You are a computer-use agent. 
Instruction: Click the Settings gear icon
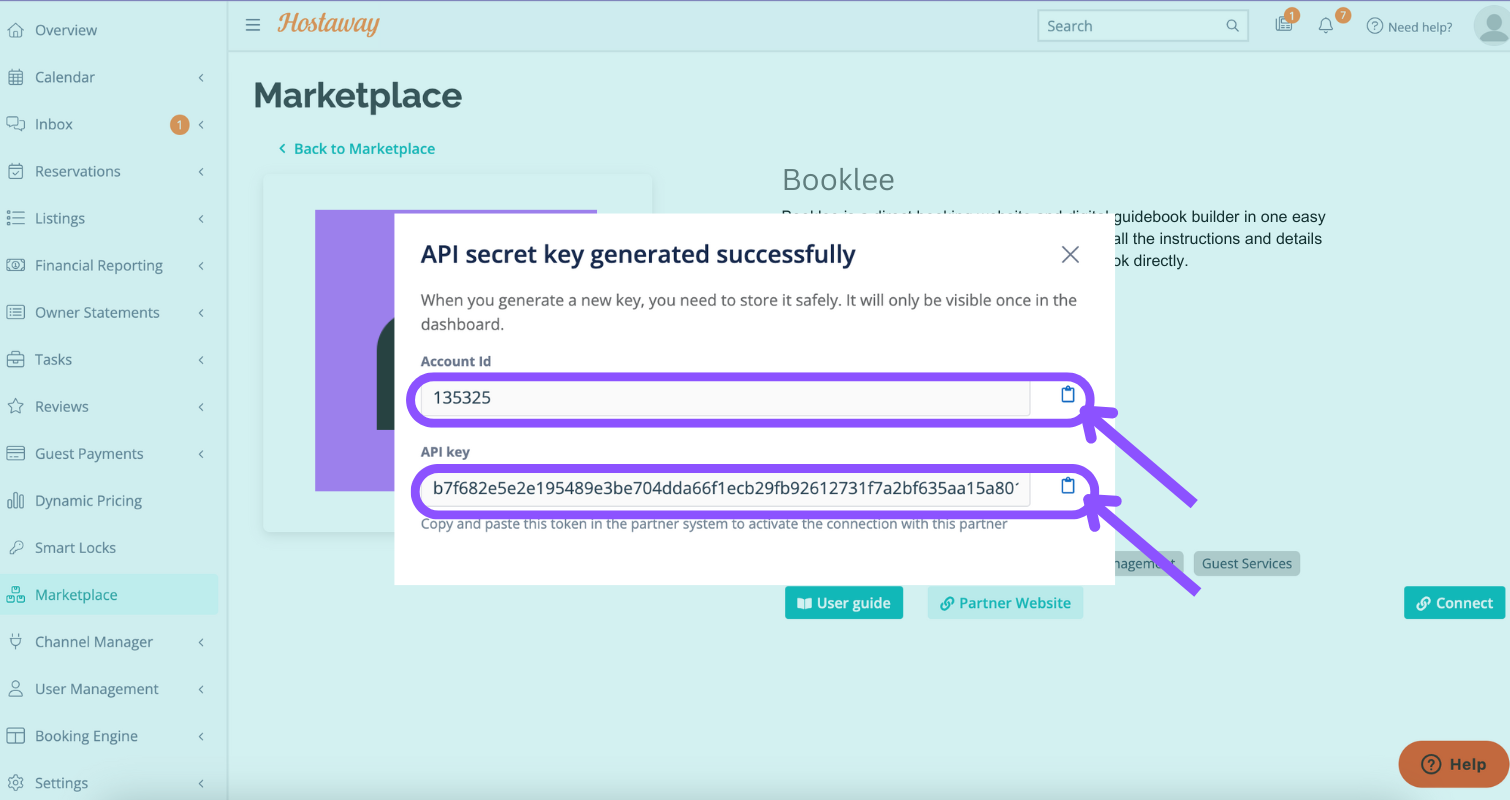coord(15,782)
